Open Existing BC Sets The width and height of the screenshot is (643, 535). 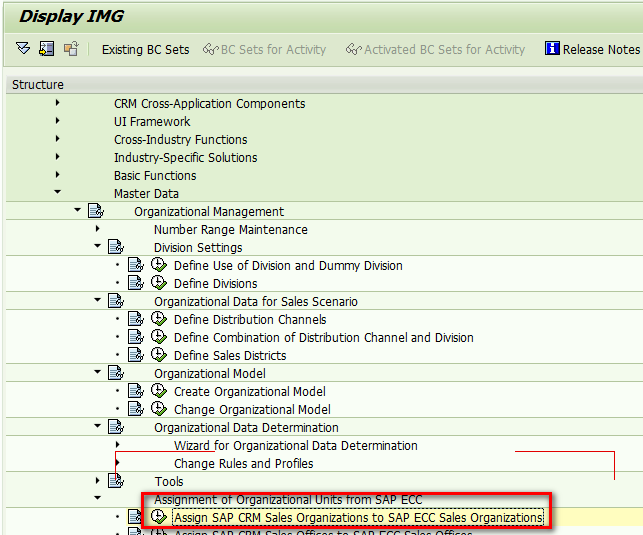(x=146, y=50)
